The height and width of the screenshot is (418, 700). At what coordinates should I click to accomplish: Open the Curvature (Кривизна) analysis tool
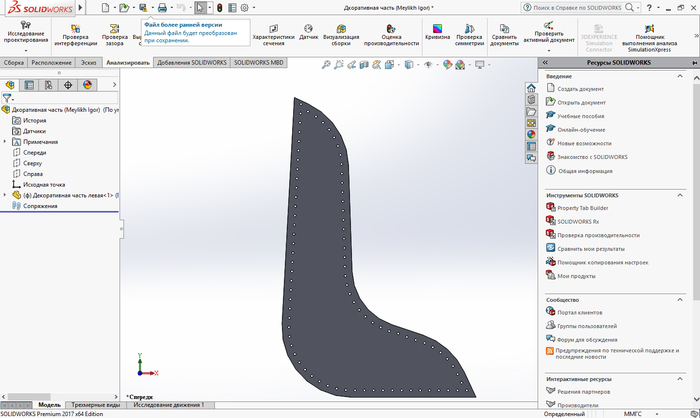click(436, 34)
